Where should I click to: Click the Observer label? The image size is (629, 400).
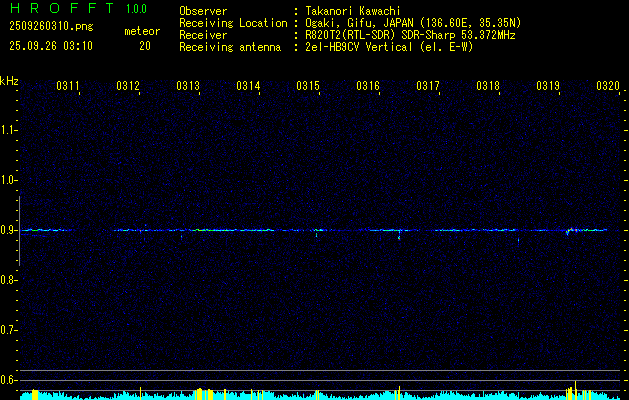click(x=203, y=11)
